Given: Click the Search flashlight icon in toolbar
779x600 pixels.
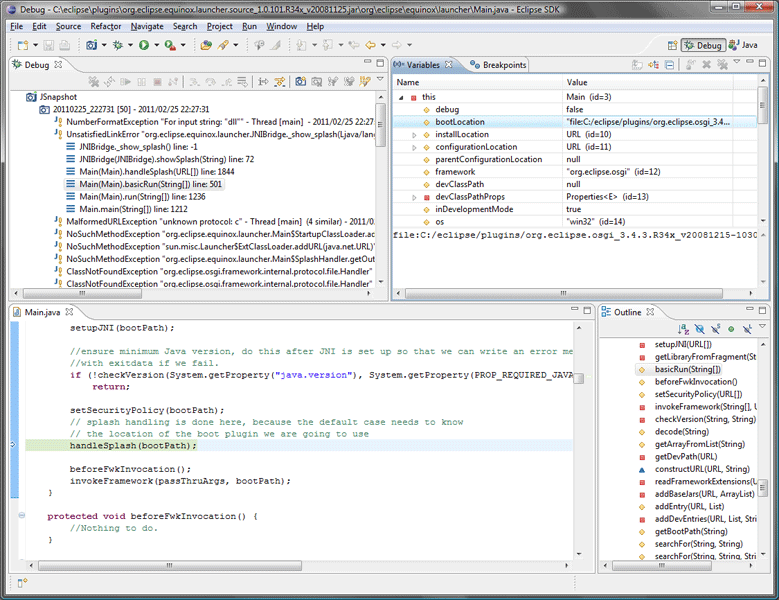Looking at the screenshot, I should click(x=223, y=45).
